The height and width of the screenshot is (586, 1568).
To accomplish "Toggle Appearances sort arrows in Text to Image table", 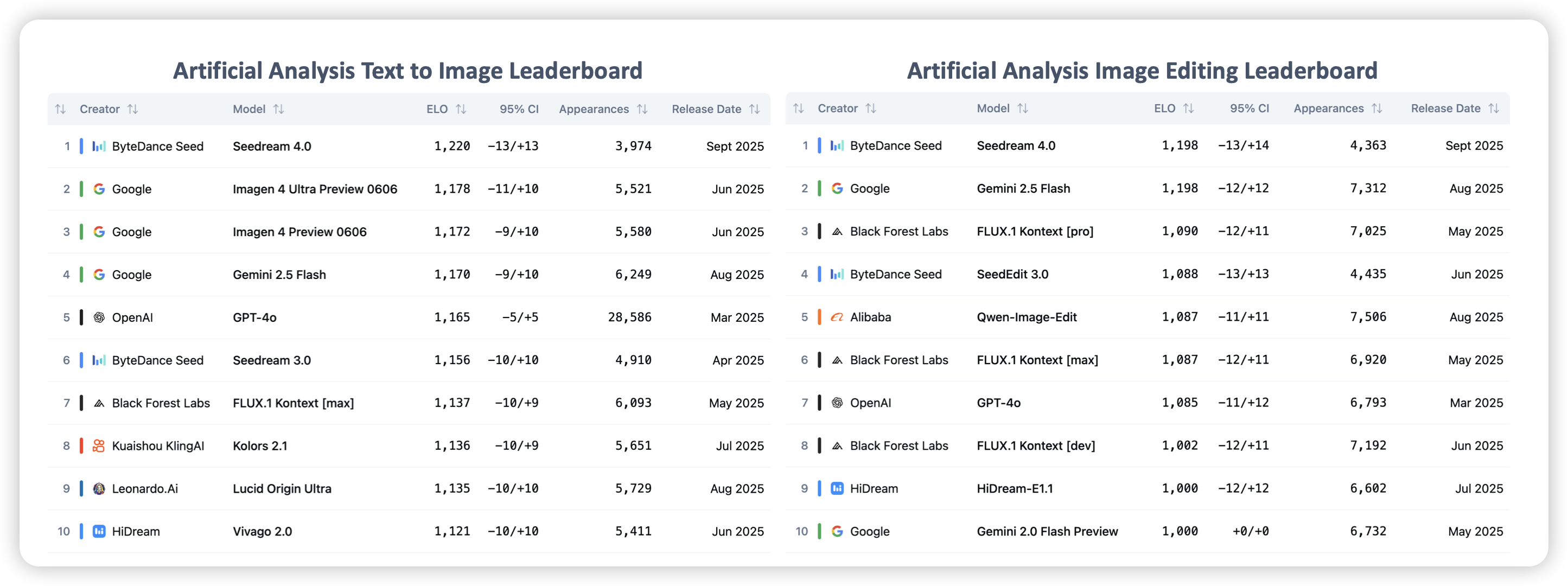I will [x=642, y=109].
